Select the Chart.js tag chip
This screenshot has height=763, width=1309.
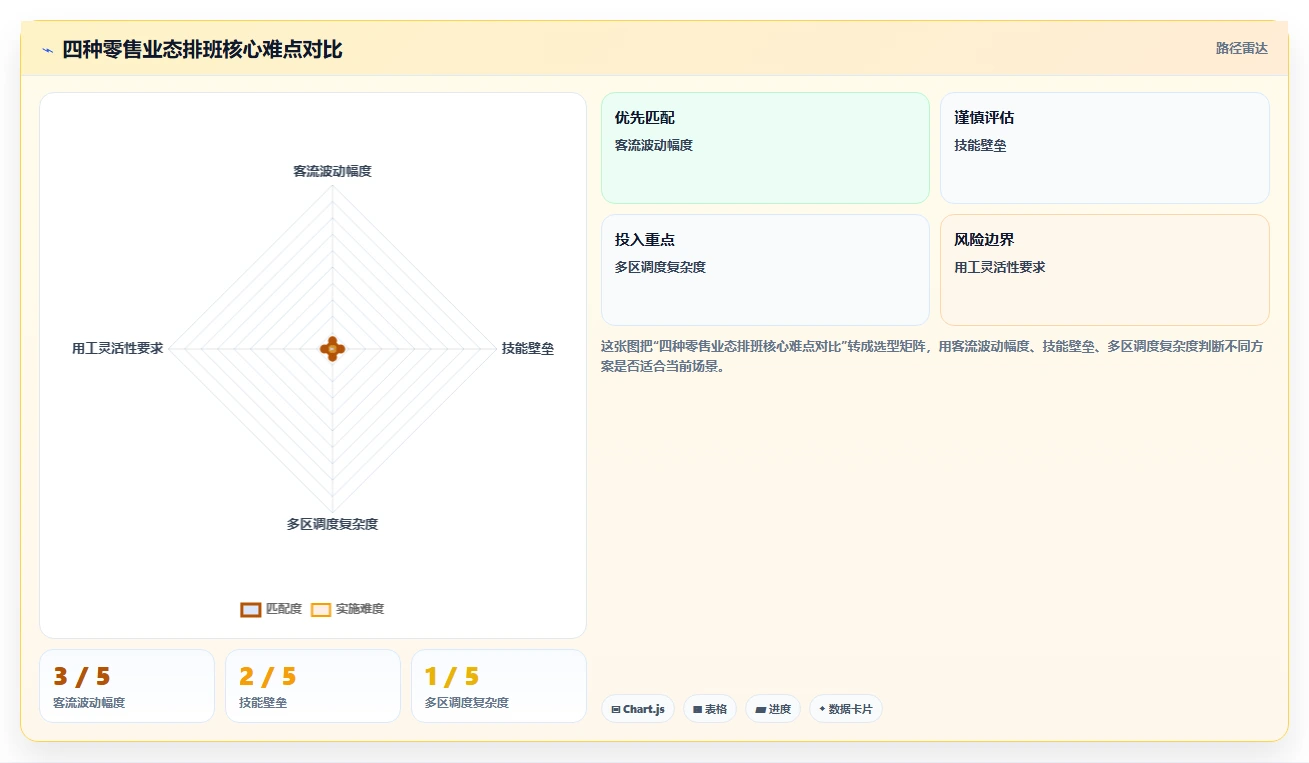(x=638, y=709)
